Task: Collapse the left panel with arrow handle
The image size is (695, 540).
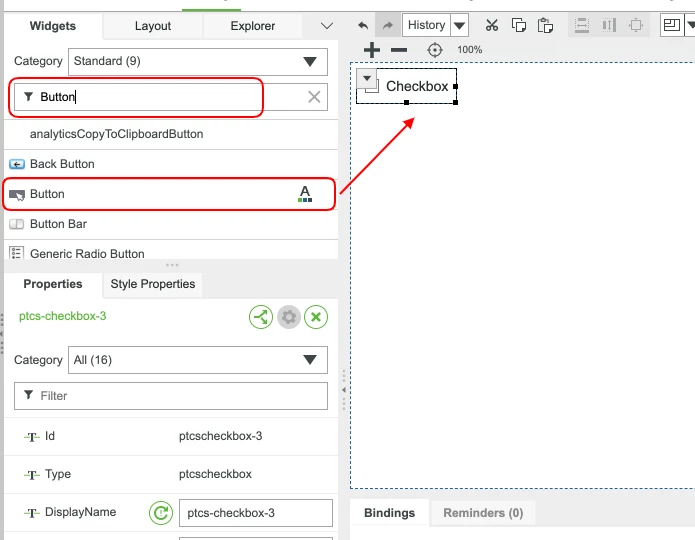Action: (x=344, y=390)
